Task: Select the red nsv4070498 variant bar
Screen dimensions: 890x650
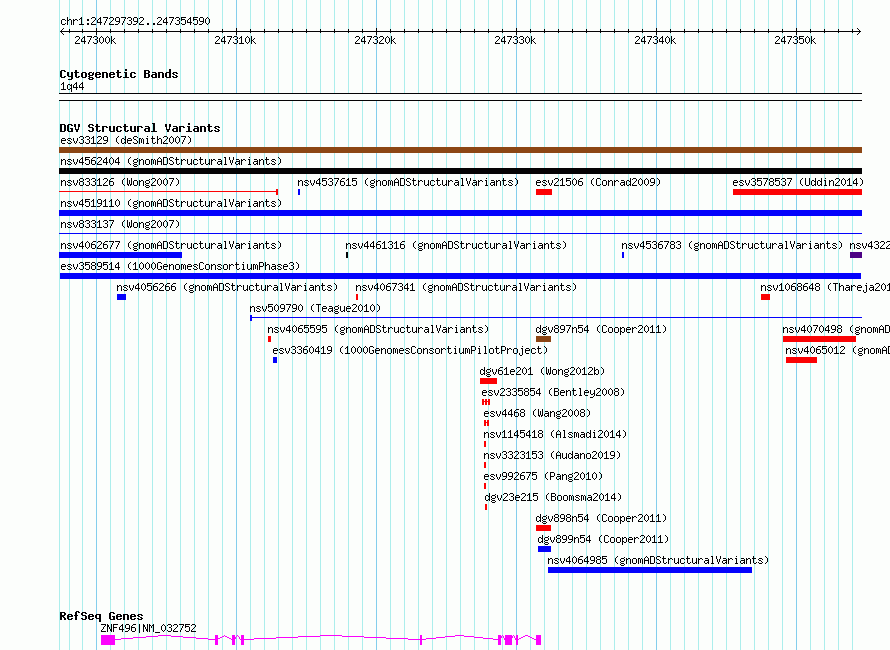Action: coord(819,339)
